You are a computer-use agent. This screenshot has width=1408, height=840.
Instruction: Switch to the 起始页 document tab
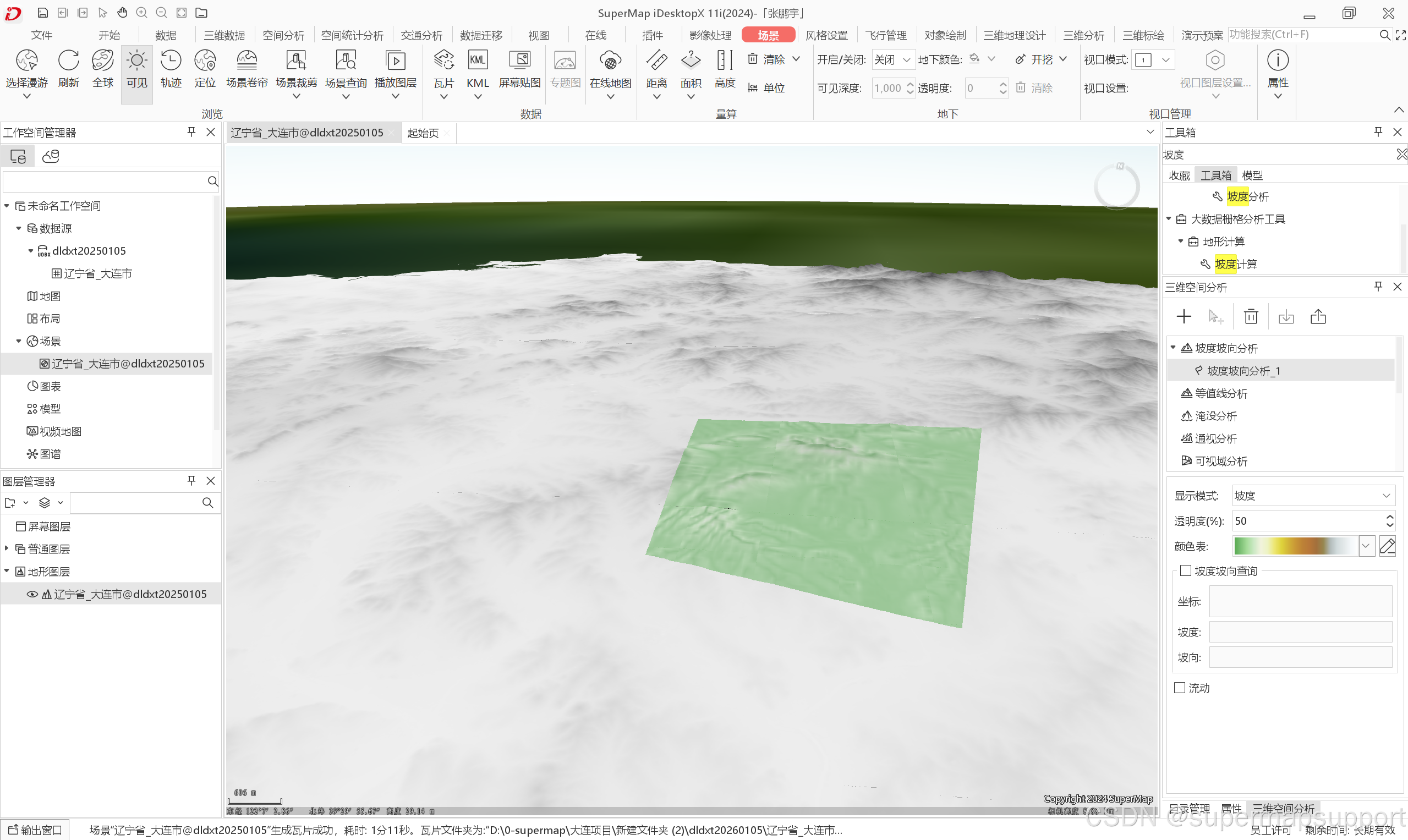(423, 133)
